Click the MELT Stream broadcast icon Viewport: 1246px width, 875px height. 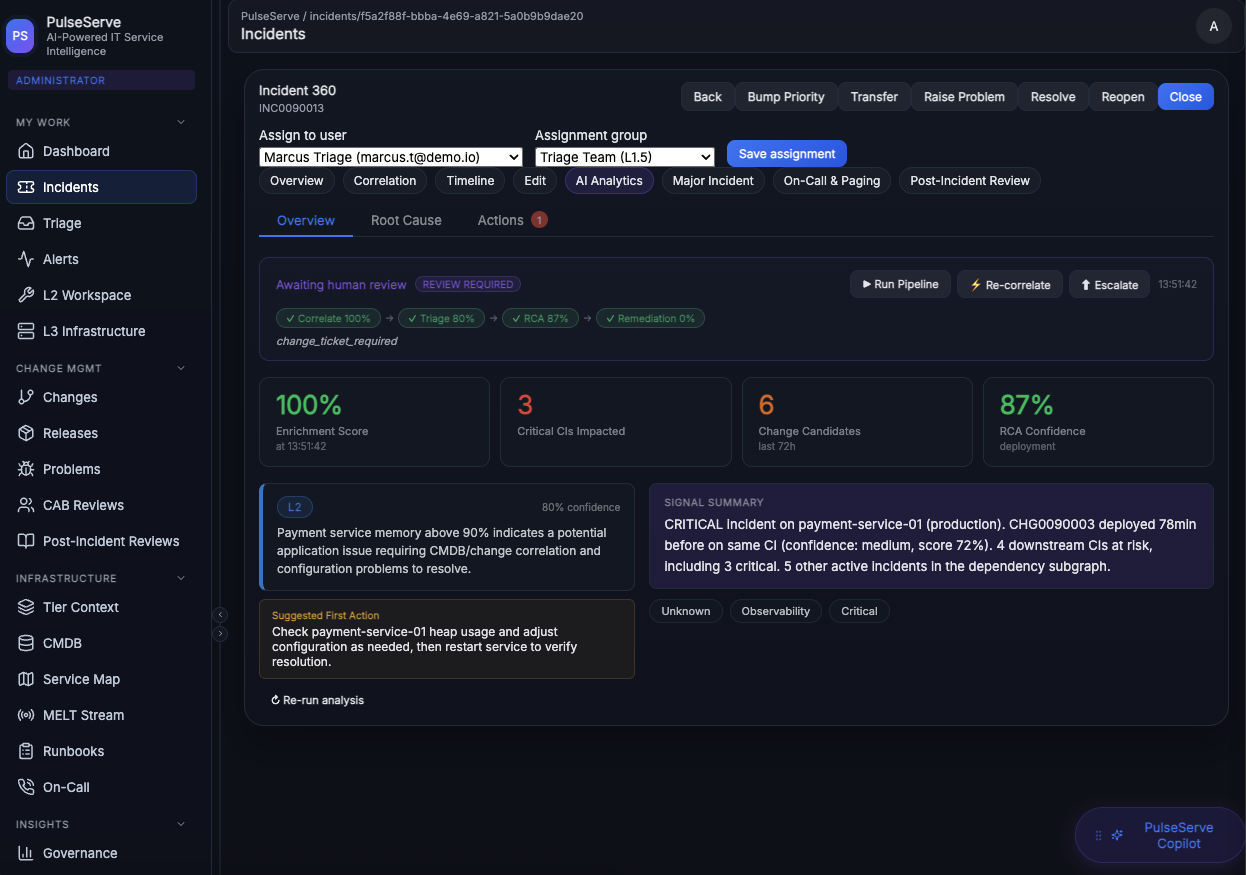26,715
